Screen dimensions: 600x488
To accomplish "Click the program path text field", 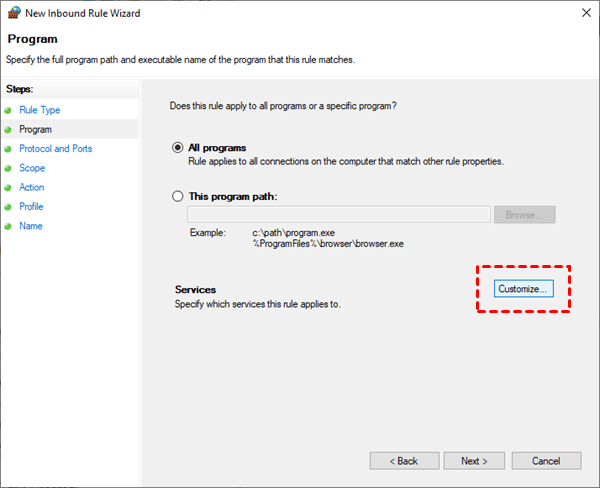I will click(339, 215).
